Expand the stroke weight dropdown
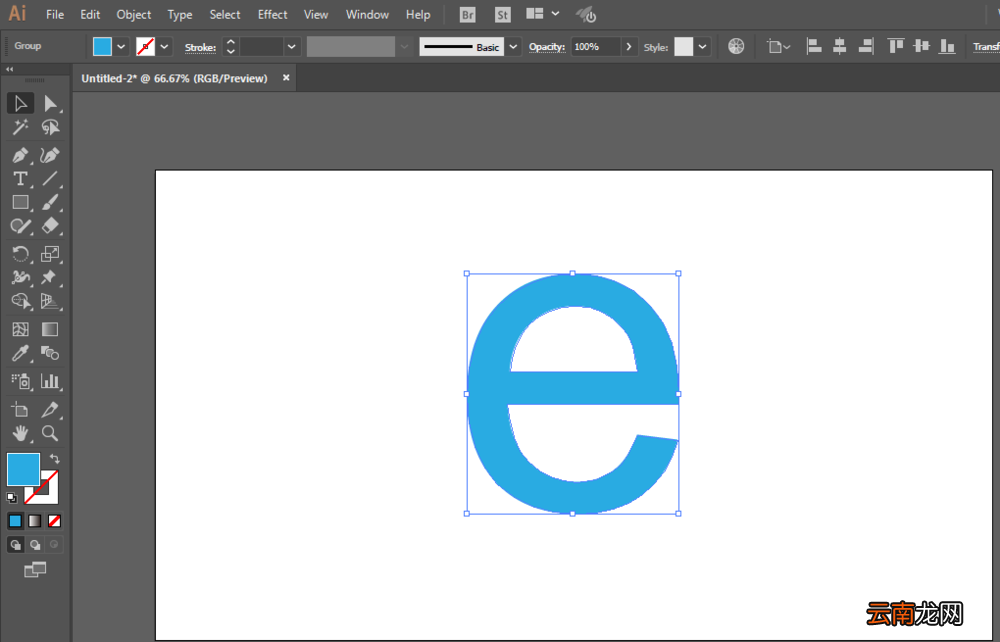The height and width of the screenshot is (642, 1000). (x=291, y=47)
